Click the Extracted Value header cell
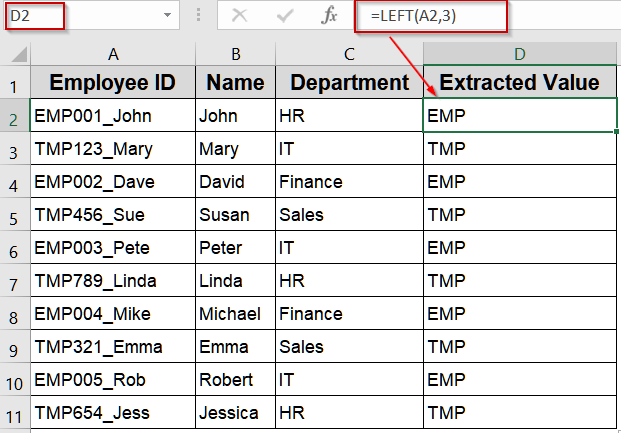The height and width of the screenshot is (433, 621). [x=520, y=82]
